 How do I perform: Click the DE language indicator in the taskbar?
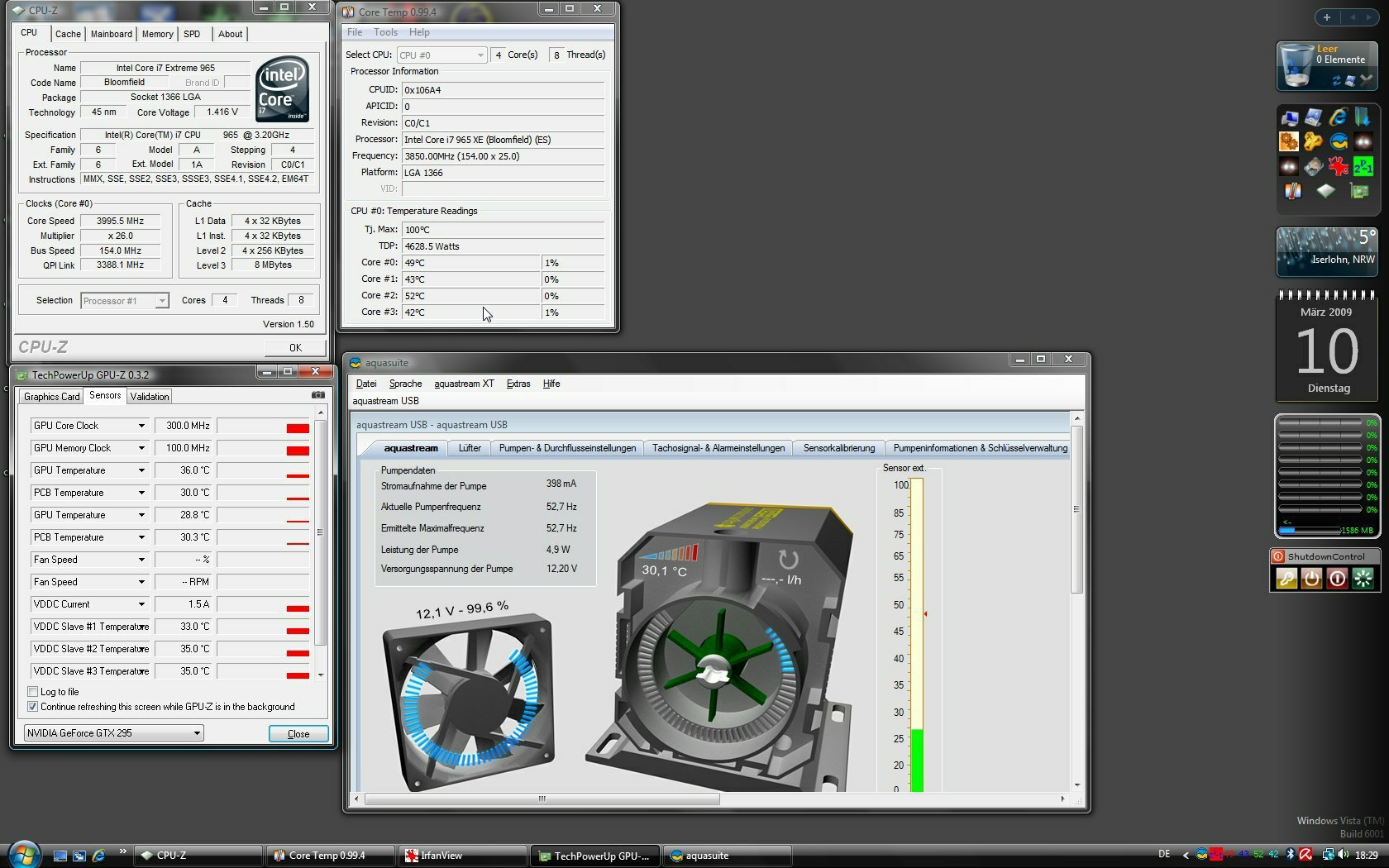point(1164,855)
